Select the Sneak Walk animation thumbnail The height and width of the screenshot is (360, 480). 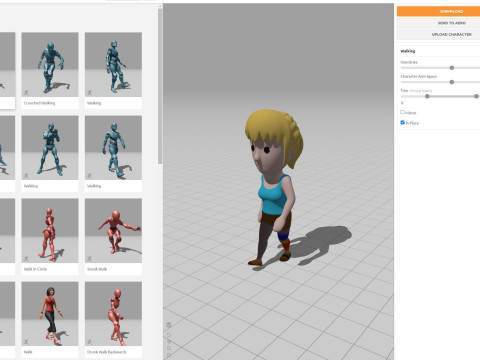[113, 231]
